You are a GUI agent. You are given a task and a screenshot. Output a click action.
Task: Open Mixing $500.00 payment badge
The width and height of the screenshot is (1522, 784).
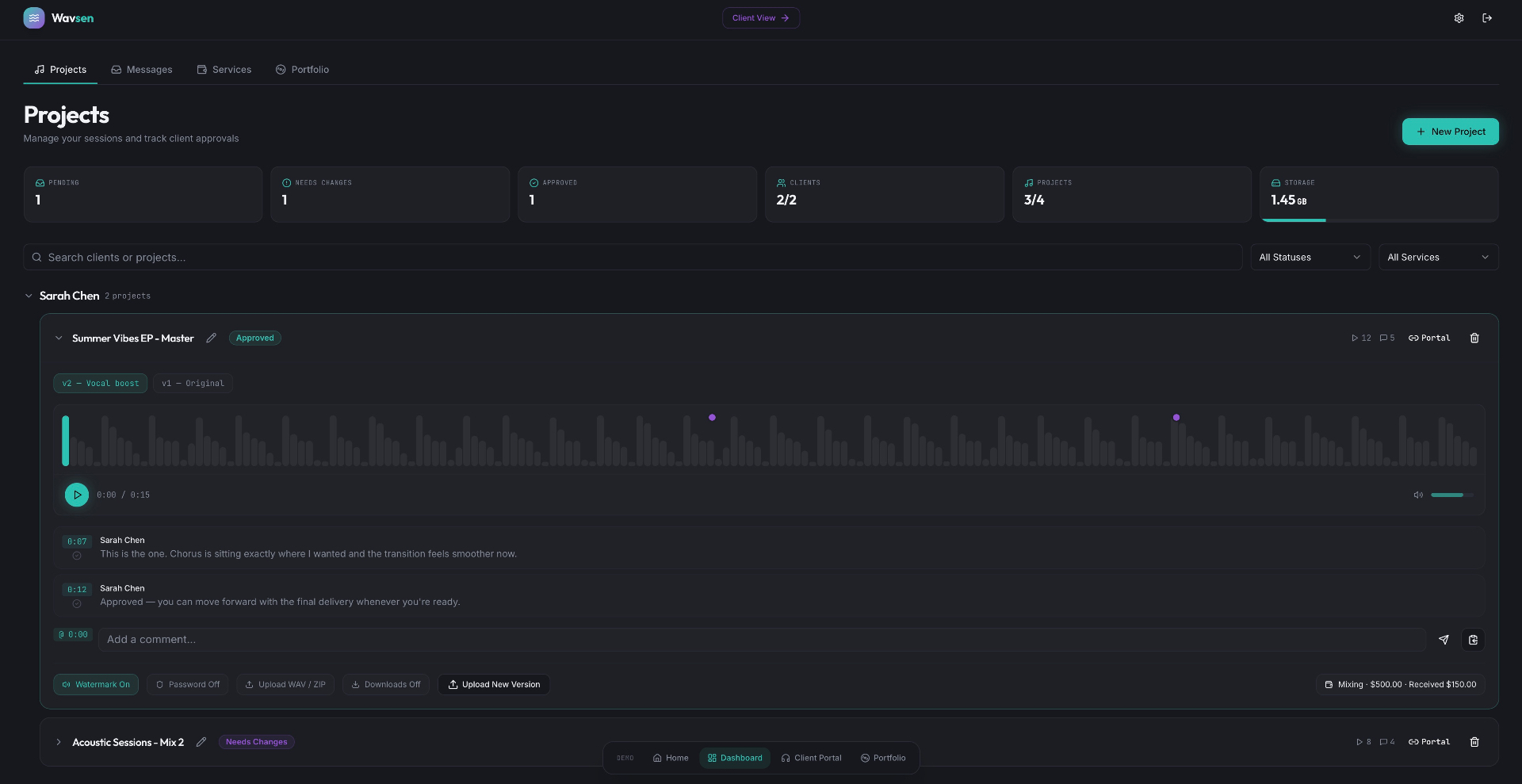(1401, 684)
